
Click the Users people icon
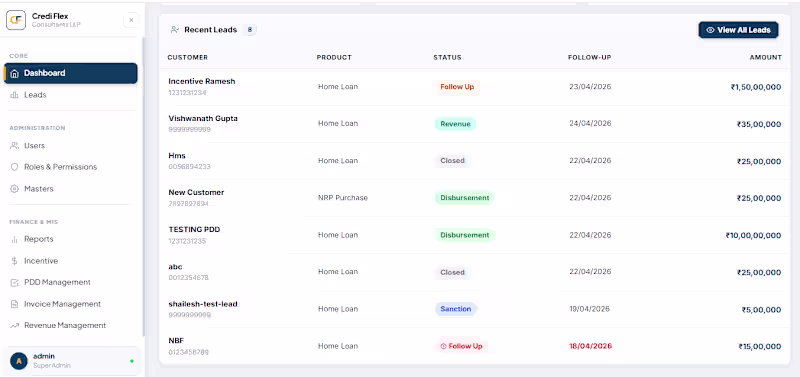pyautogui.click(x=14, y=145)
